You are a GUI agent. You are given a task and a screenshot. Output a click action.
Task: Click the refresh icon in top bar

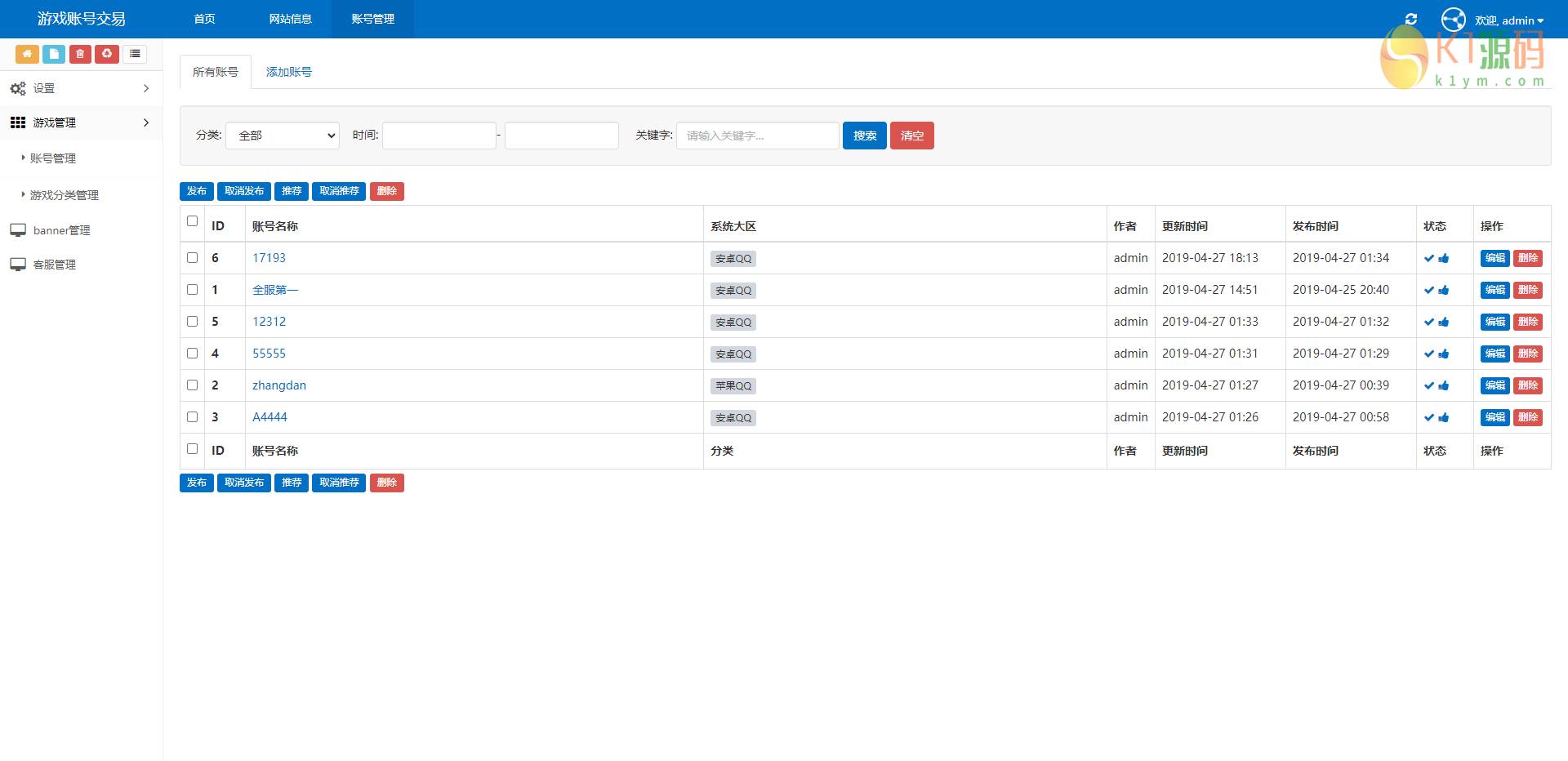(1410, 20)
